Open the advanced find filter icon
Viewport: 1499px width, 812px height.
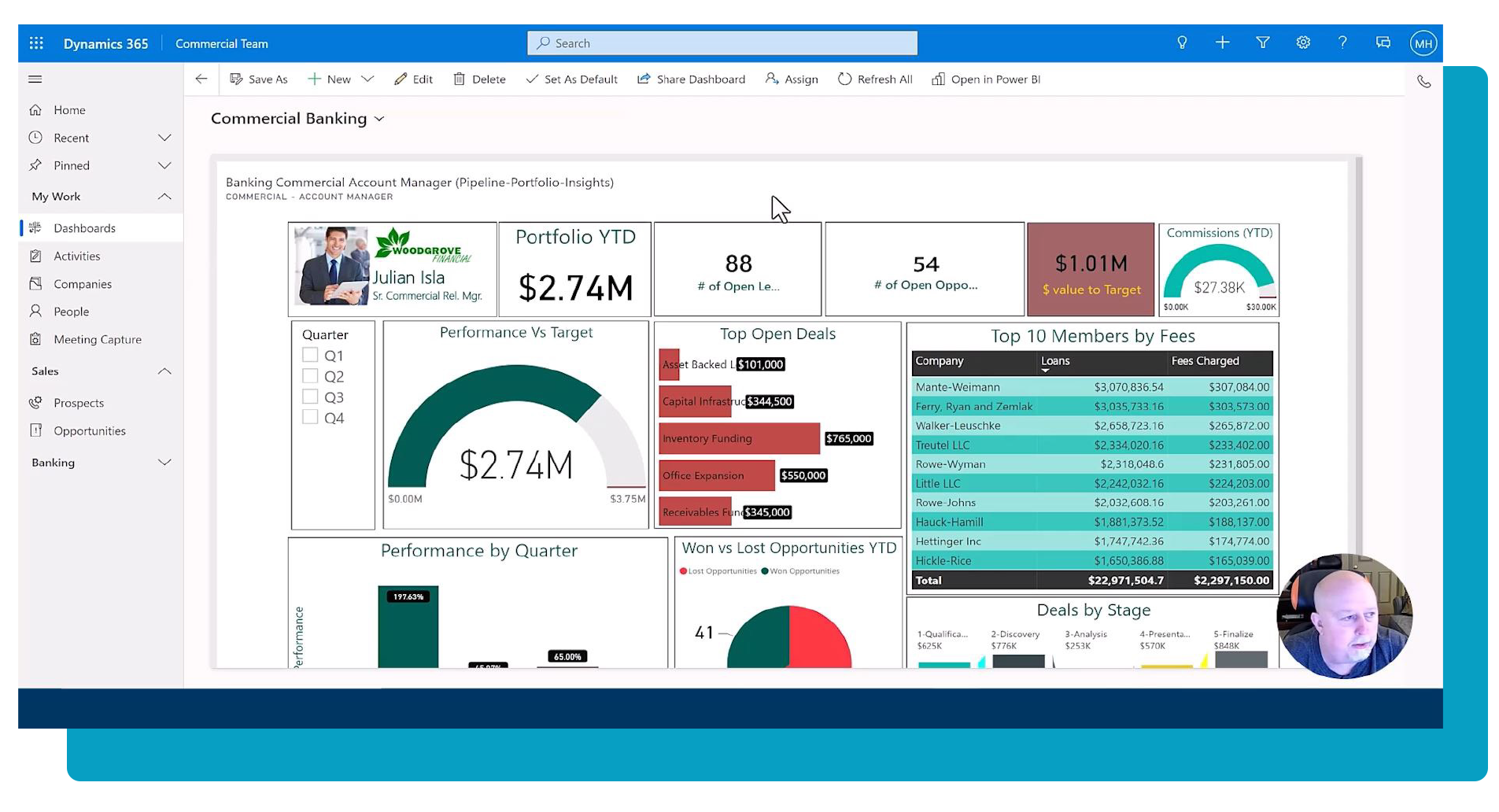point(1263,42)
